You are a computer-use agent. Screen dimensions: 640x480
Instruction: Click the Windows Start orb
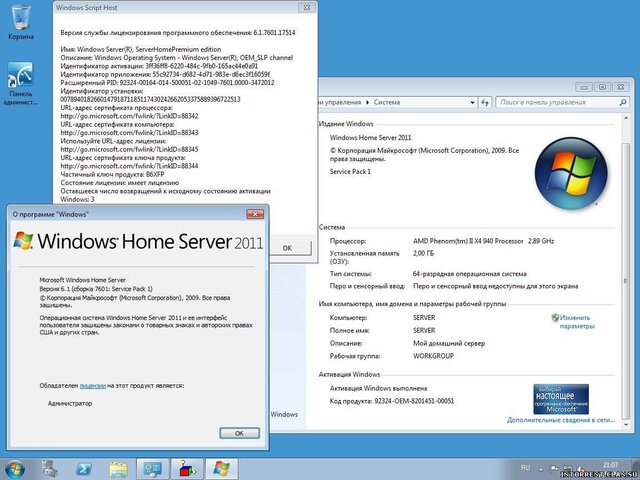click(15, 469)
